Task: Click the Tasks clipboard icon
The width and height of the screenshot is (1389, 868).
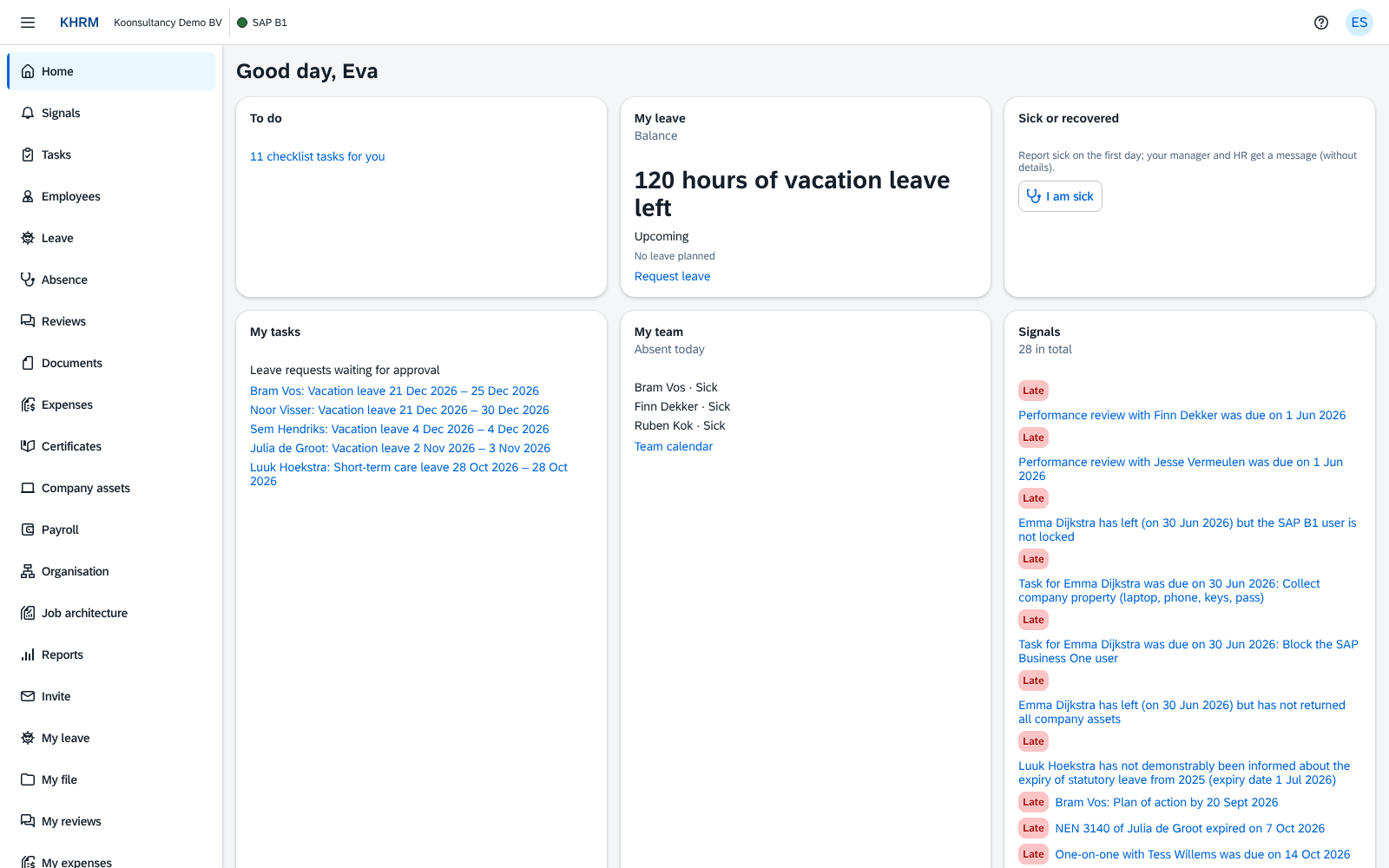Action: [x=28, y=155]
